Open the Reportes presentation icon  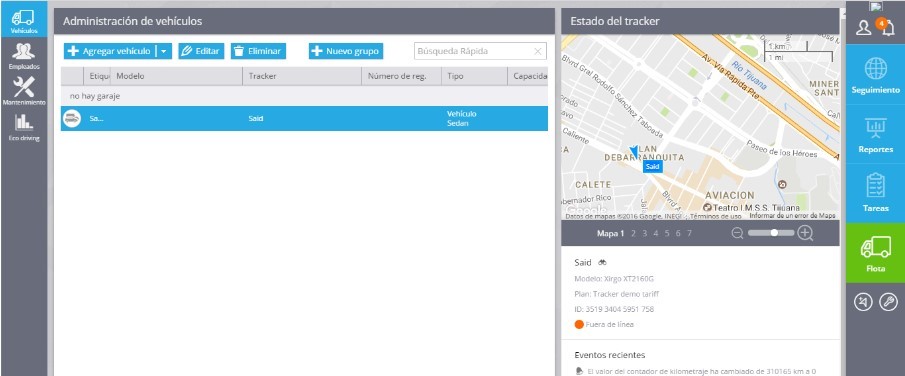[875, 134]
